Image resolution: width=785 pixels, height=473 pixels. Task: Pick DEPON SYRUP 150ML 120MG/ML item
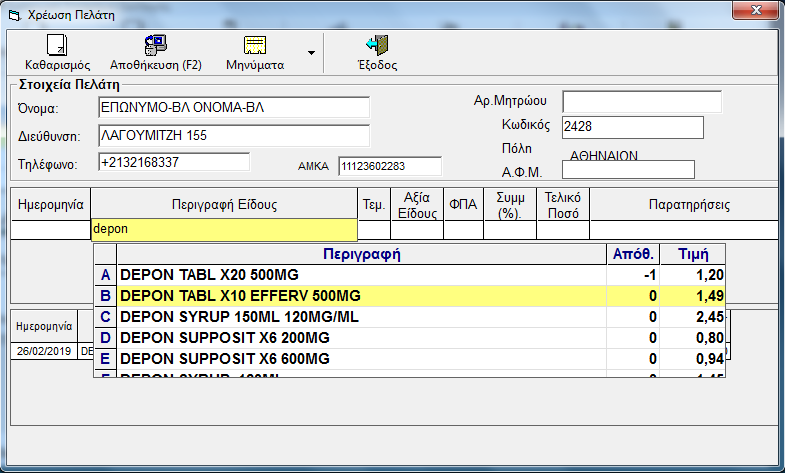[x=410, y=317]
